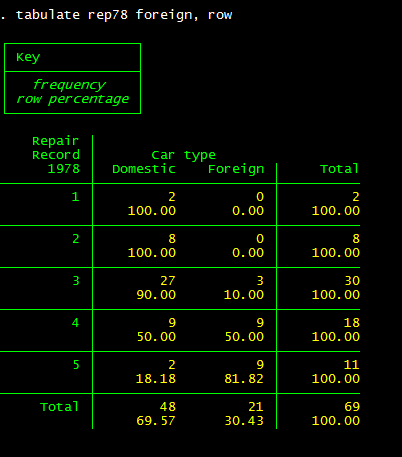The image size is (402, 457).
Task: Click the Total row label
Action: tap(59, 407)
